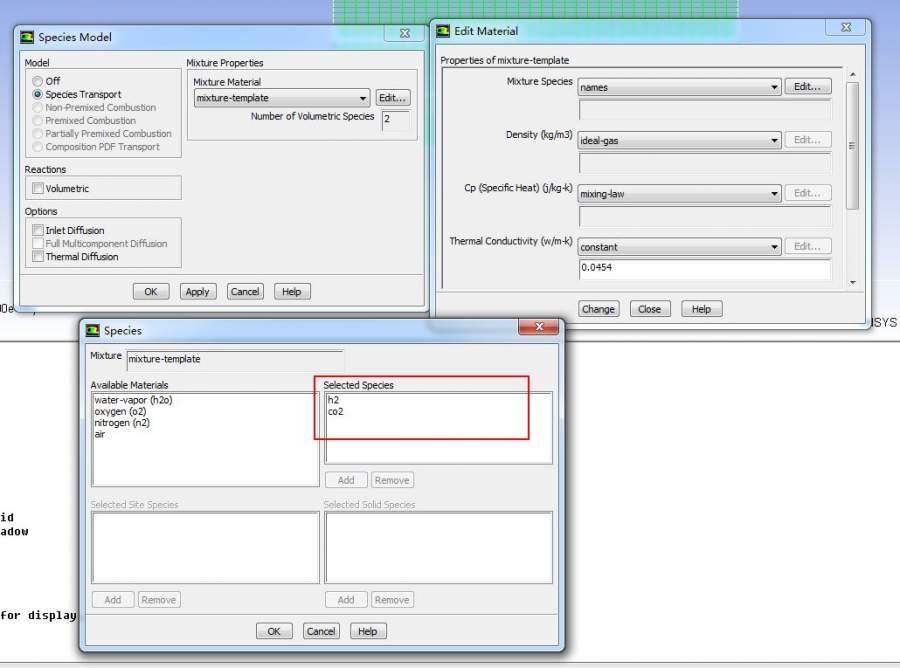Image resolution: width=900 pixels, height=668 pixels.
Task: Select the Species Transport radio button
Action: tap(38, 94)
